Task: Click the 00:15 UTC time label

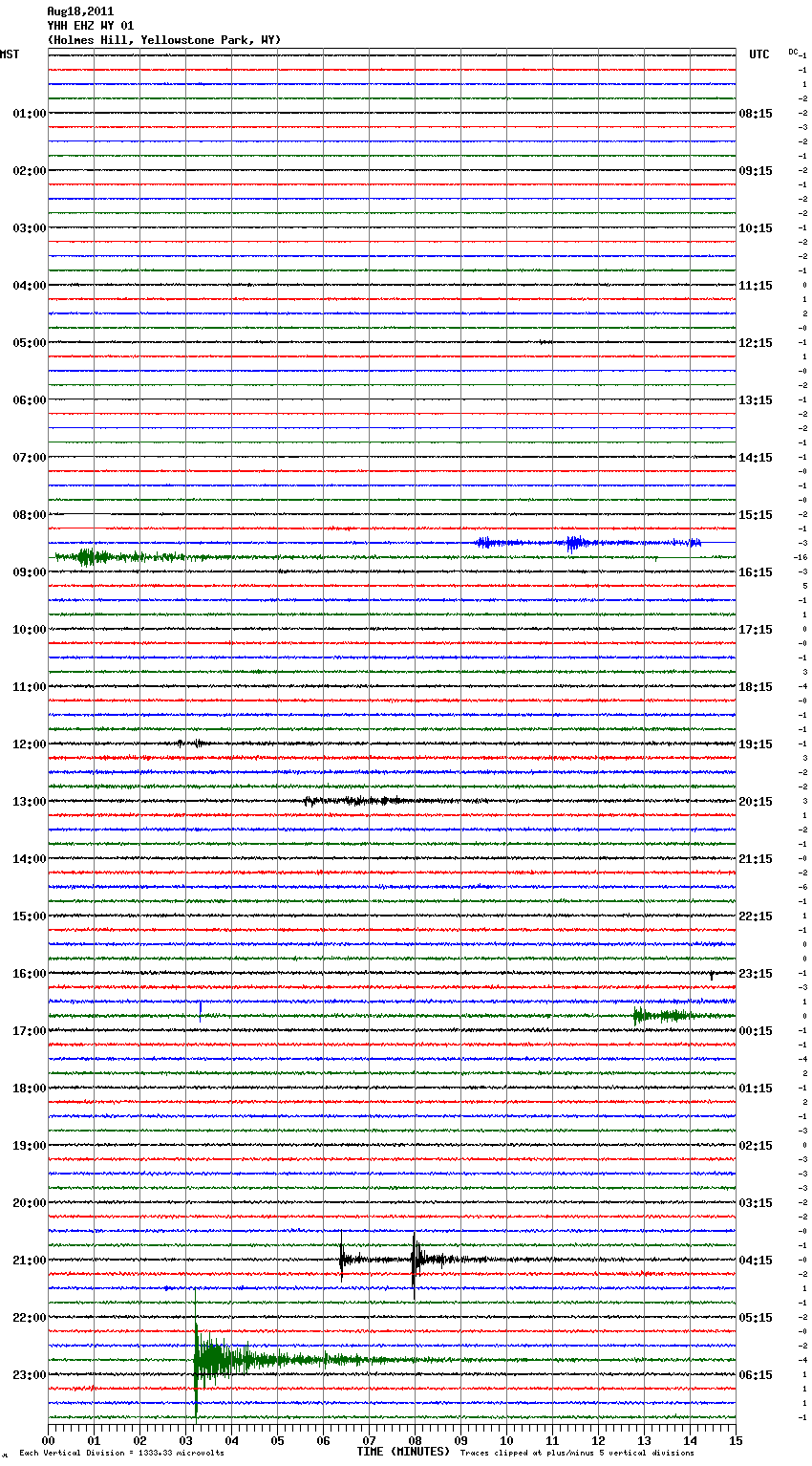Action: [756, 1031]
